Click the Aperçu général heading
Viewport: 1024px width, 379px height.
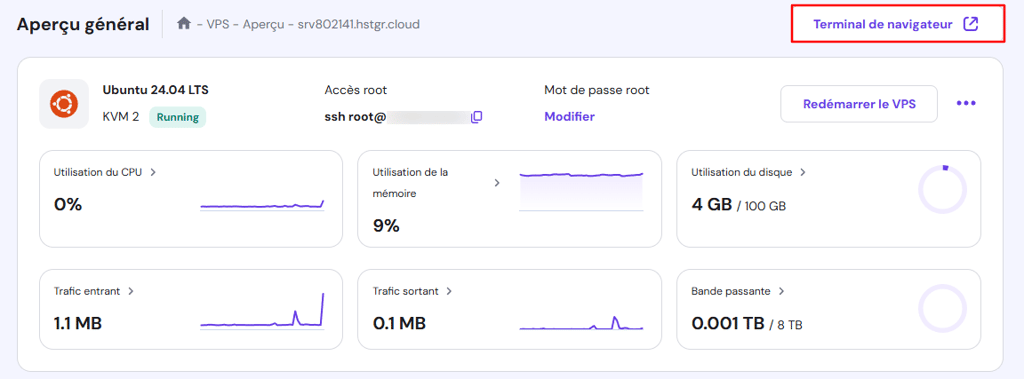click(x=83, y=25)
